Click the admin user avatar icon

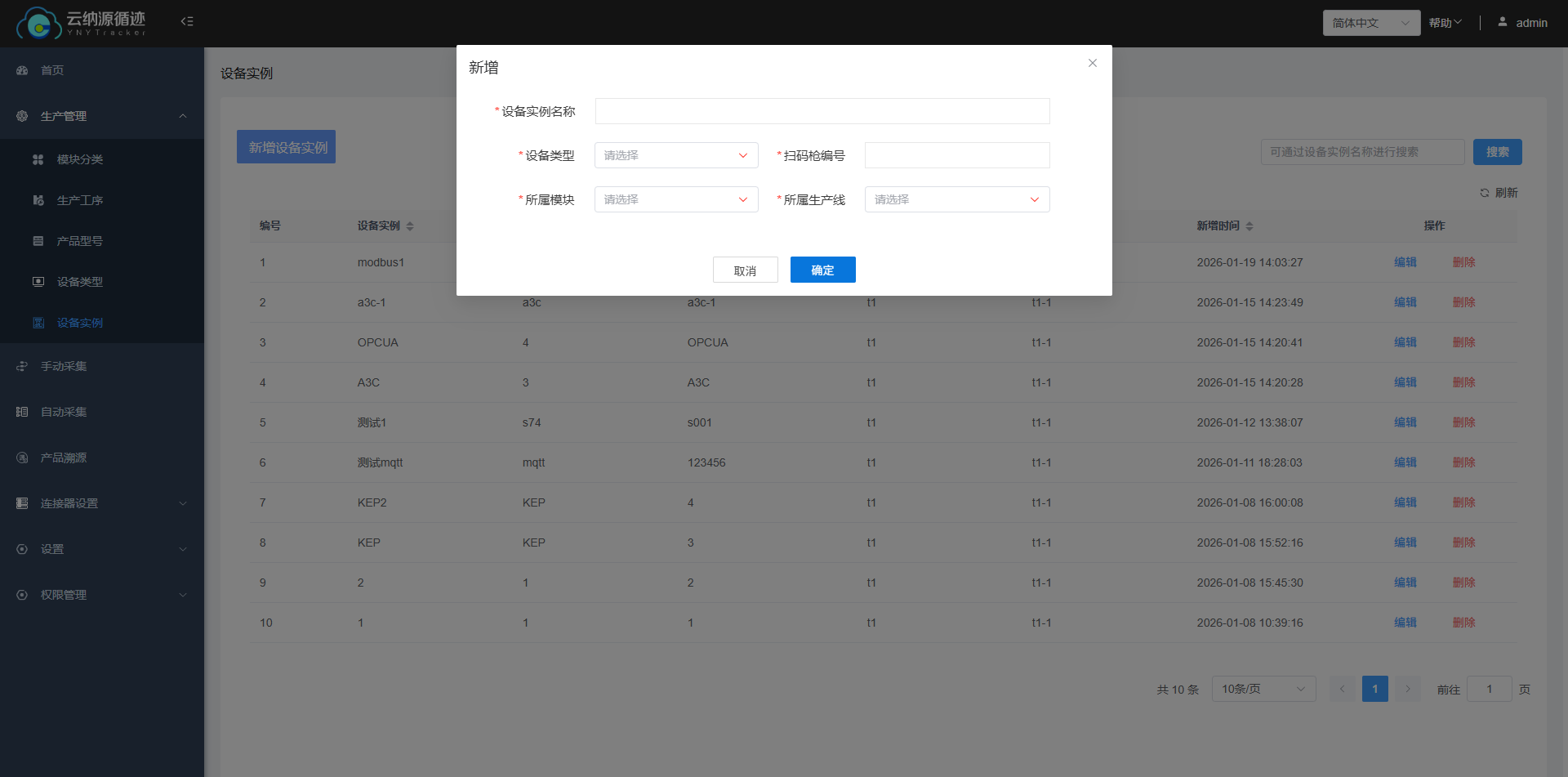click(x=1502, y=22)
